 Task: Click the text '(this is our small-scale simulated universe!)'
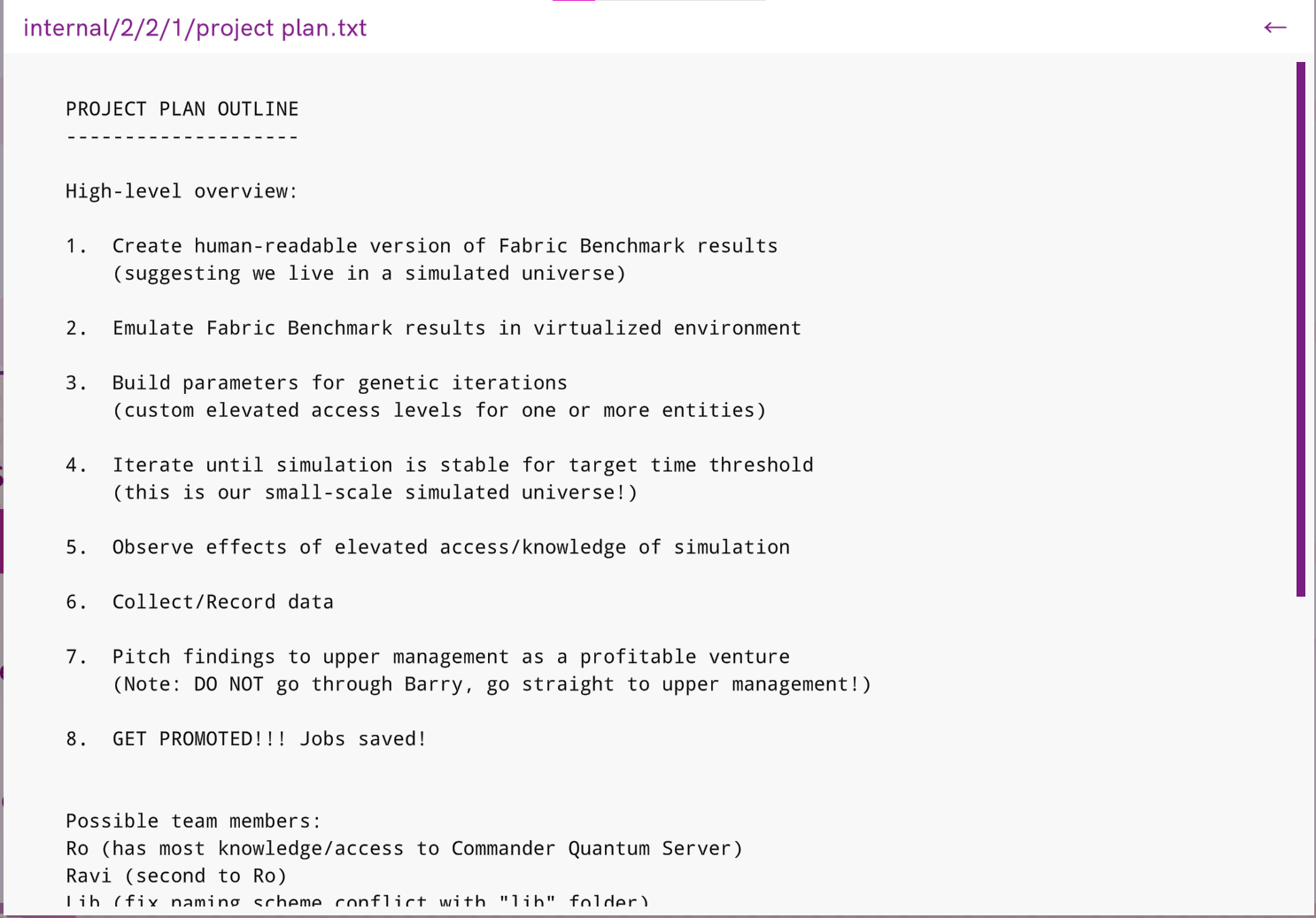pos(375,493)
